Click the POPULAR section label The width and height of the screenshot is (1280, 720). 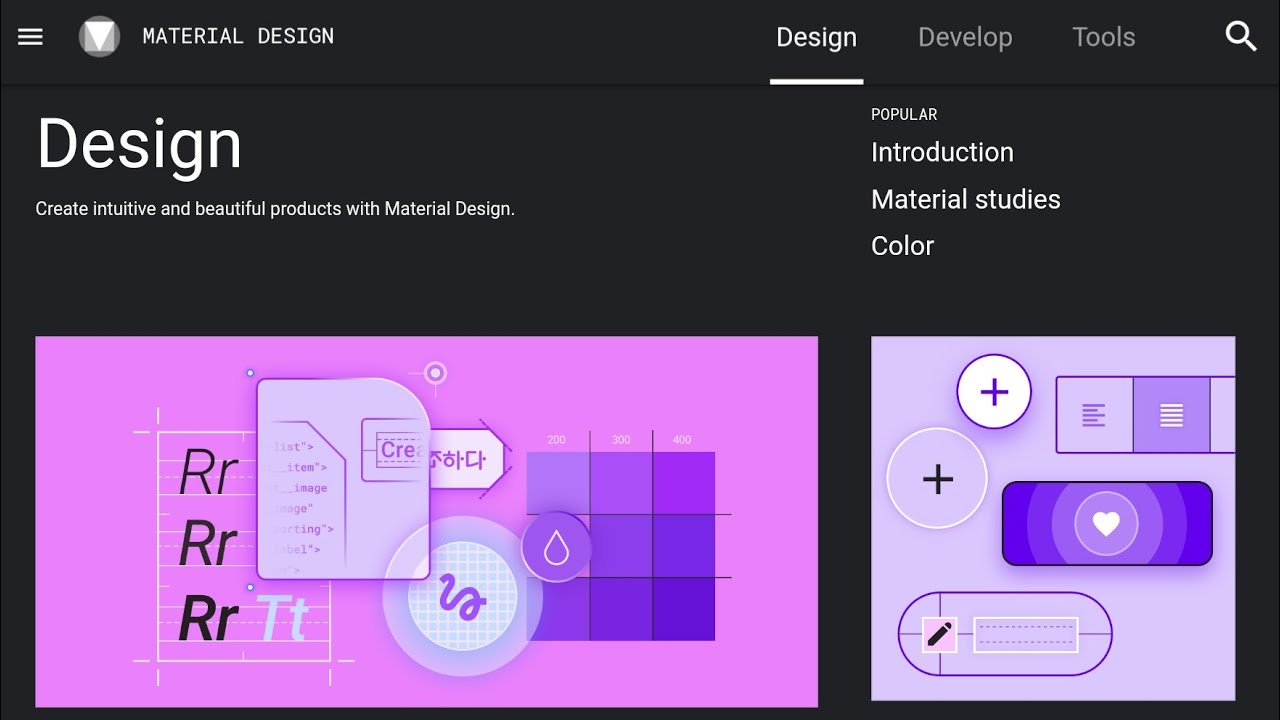[x=904, y=114]
